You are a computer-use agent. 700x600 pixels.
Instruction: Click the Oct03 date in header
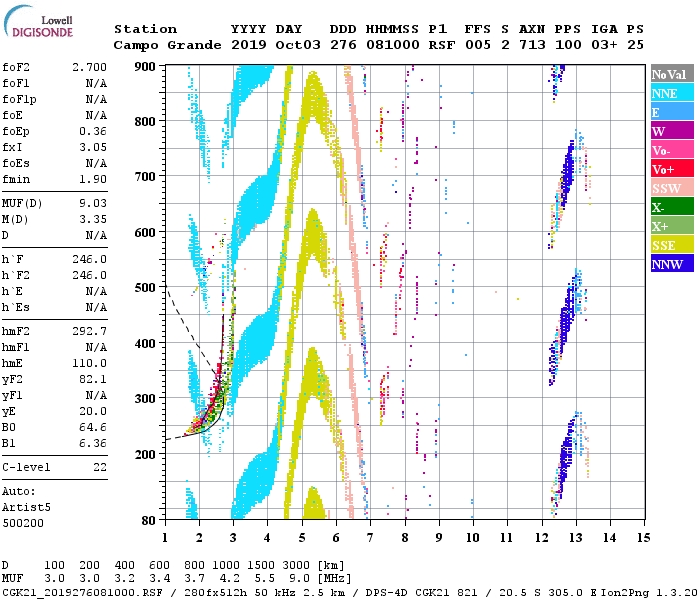pos(298,45)
